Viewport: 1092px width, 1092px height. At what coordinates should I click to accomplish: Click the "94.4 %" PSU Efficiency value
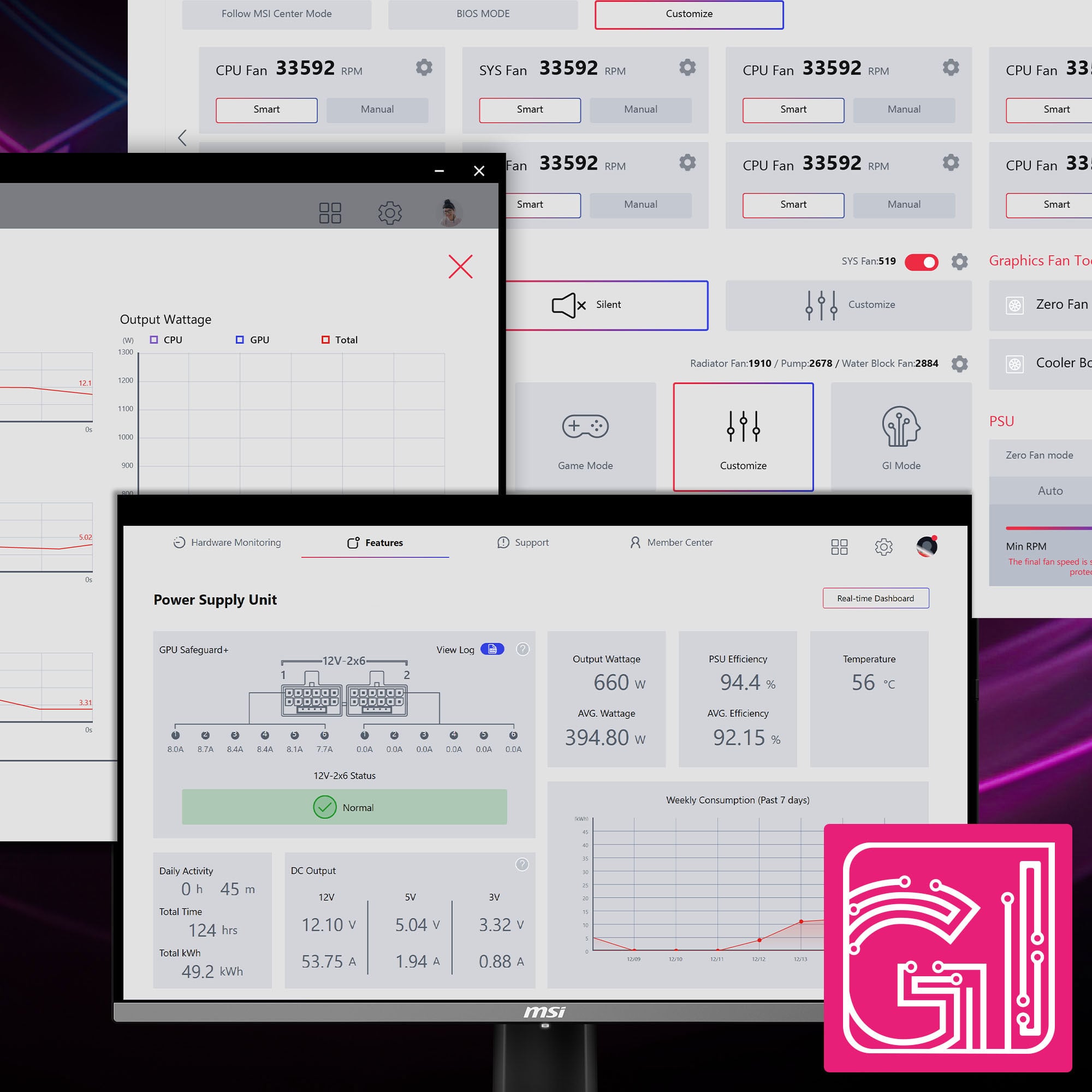(x=747, y=683)
